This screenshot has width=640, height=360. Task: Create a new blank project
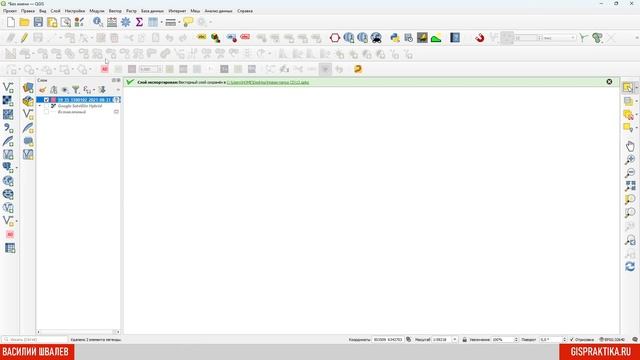click(x=11, y=22)
